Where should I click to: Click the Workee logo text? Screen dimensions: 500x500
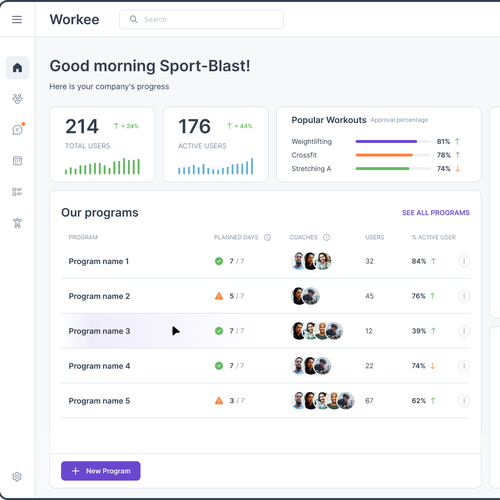[74, 19]
